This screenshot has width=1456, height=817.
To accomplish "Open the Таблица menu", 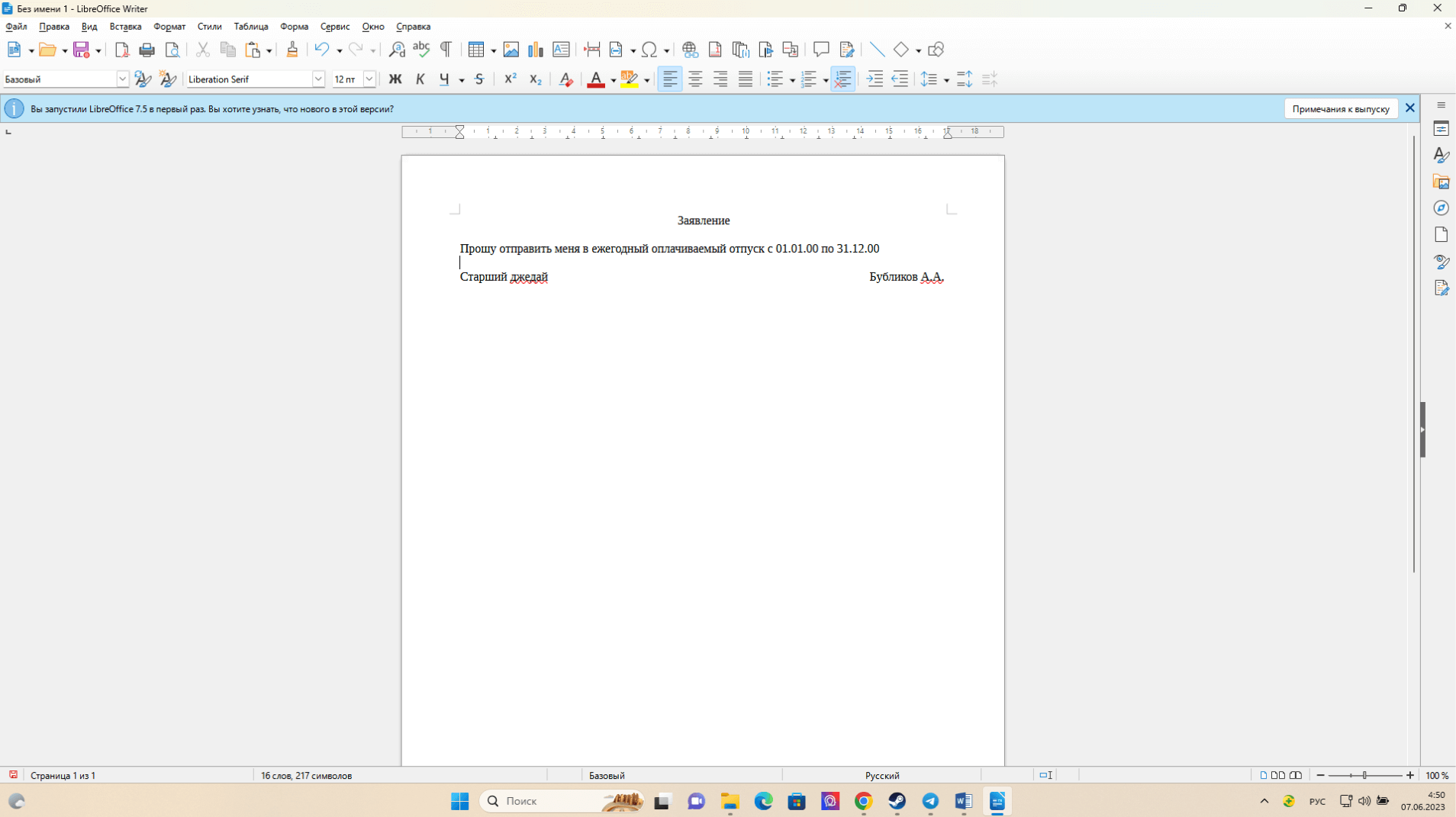I will tap(250, 27).
